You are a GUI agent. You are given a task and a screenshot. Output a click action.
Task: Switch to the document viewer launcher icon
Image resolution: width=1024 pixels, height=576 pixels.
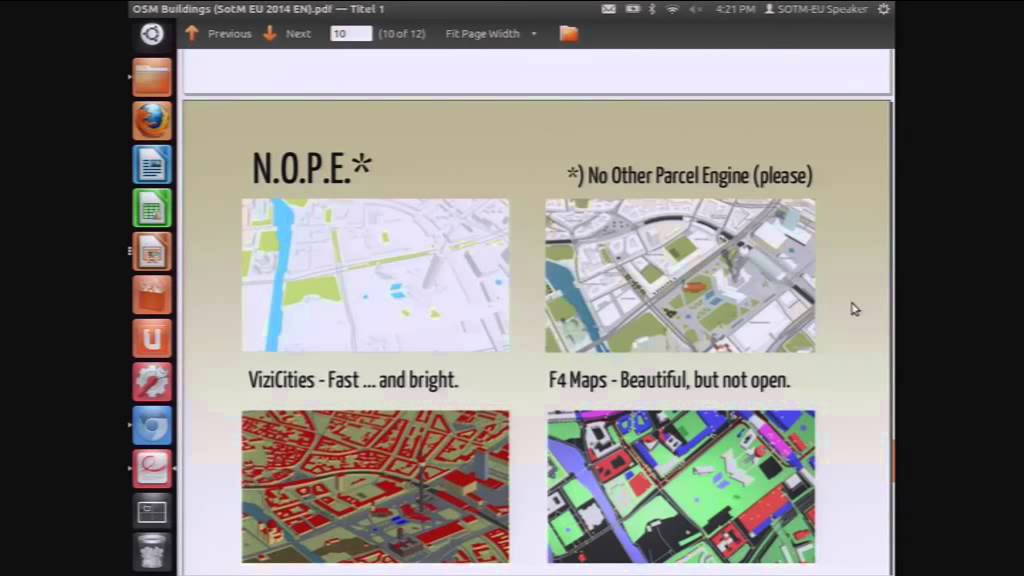[x=152, y=469]
